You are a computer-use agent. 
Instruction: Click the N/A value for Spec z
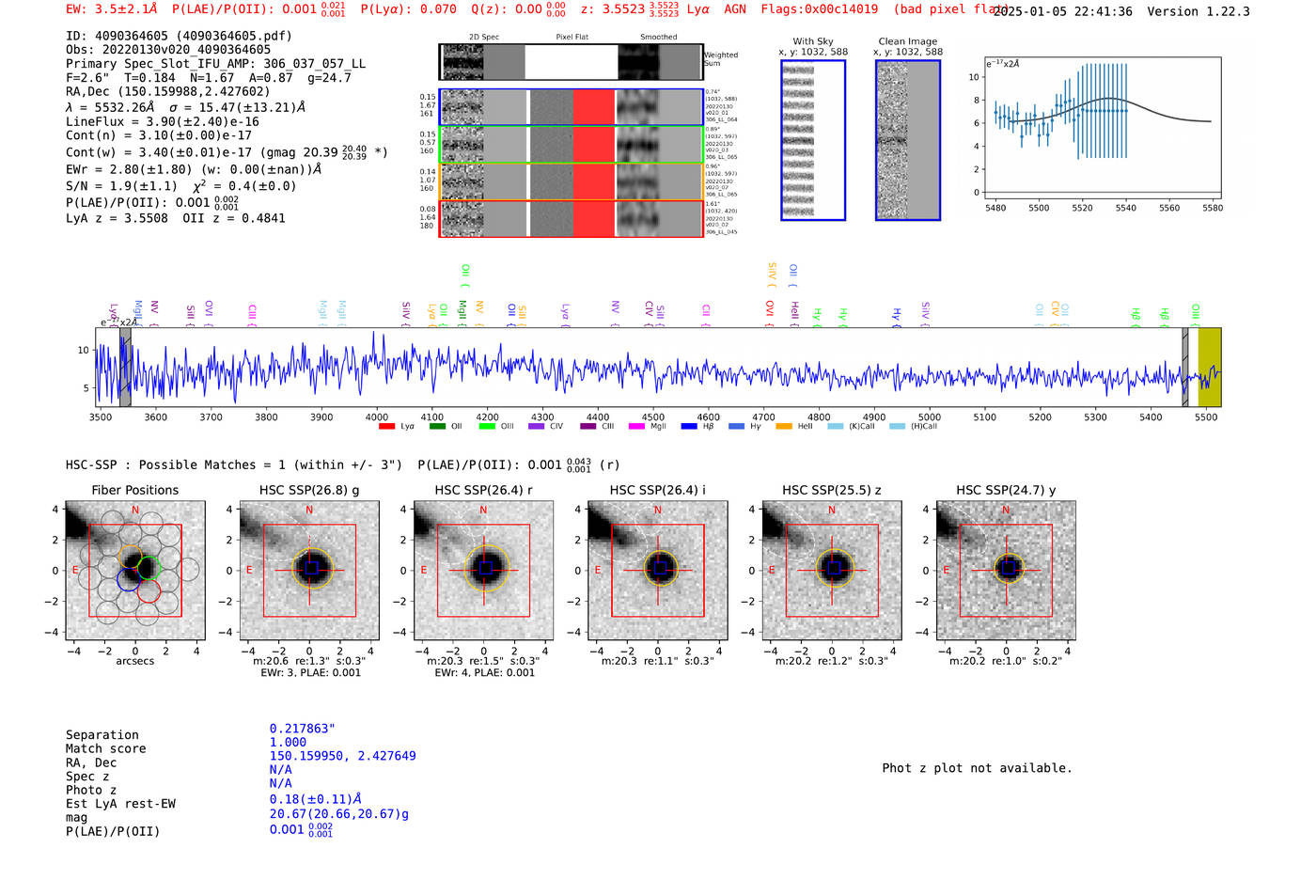click(x=281, y=769)
